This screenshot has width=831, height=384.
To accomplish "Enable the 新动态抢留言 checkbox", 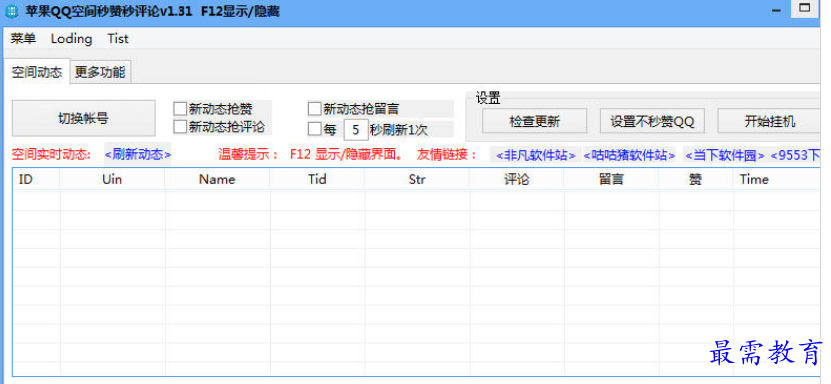I will (315, 109).
